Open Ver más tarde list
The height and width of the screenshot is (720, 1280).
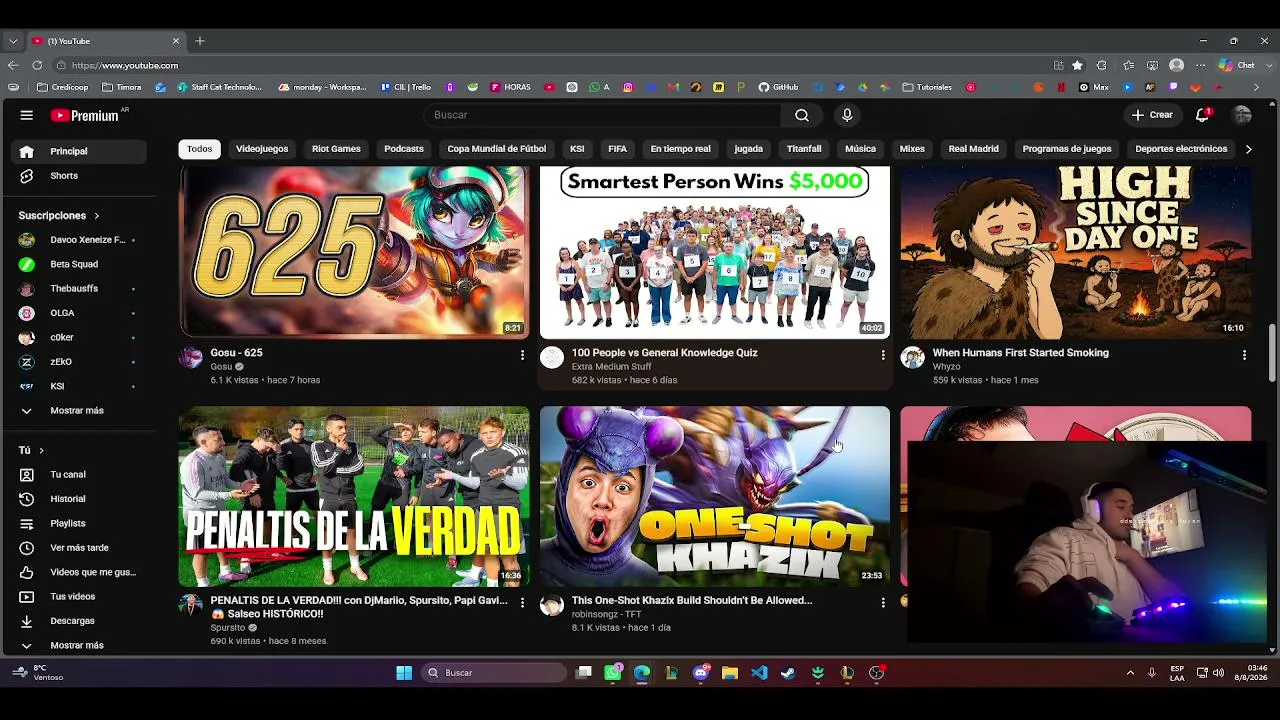point(80,548)
